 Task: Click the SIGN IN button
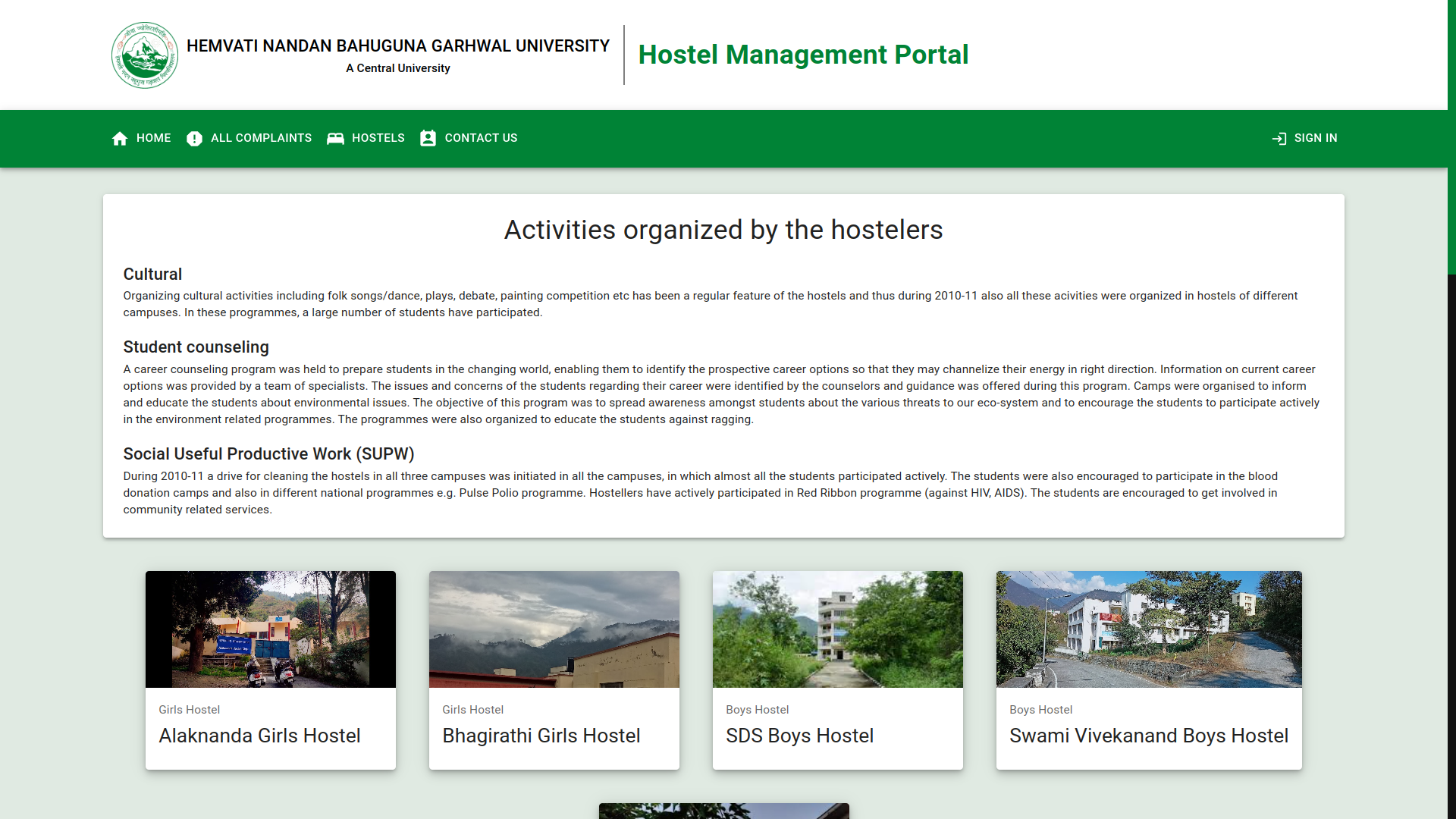coord(1315,138)
